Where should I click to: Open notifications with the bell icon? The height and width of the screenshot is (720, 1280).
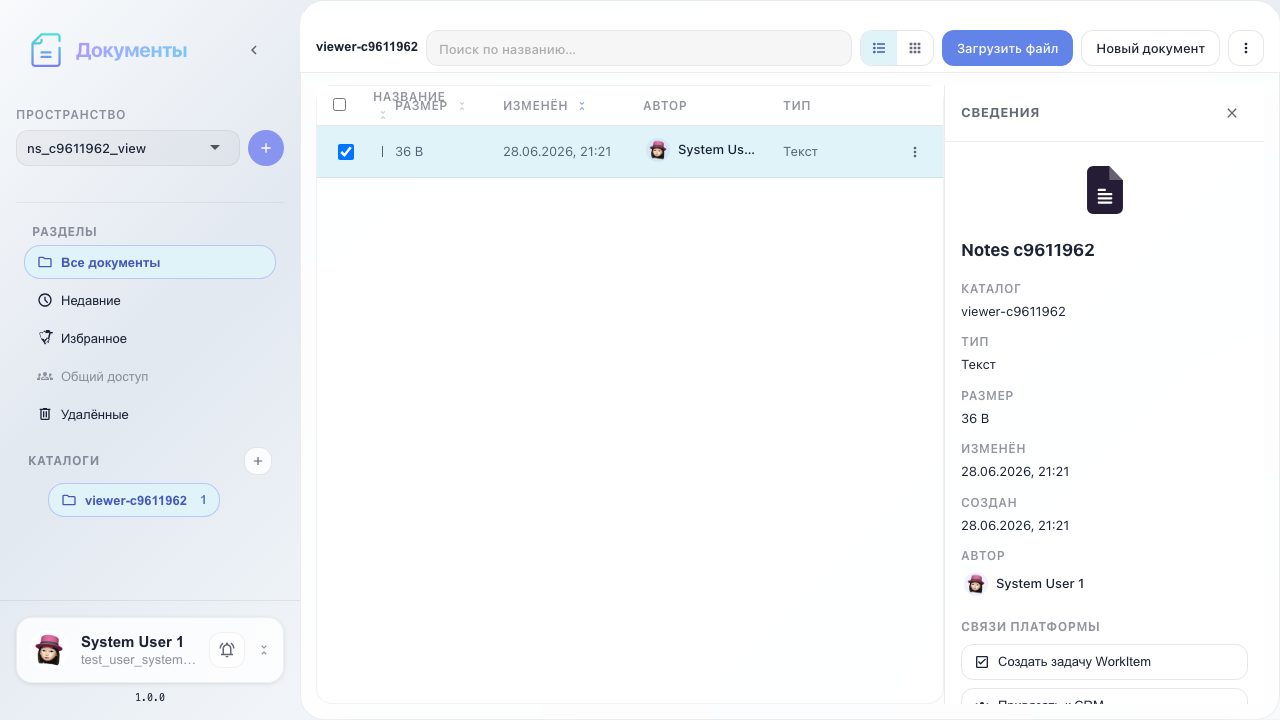pyautogui.click(x=227, y=650)
